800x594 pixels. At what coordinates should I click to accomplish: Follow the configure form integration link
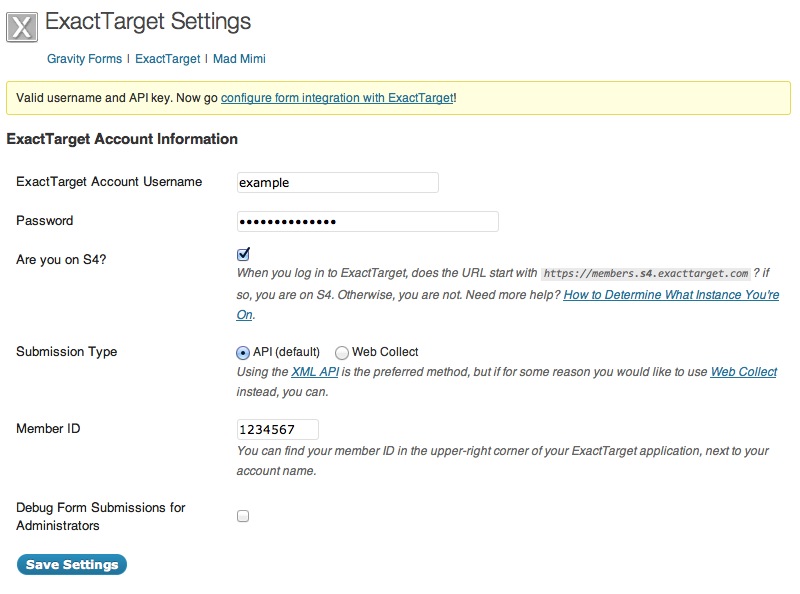point(337,98)
